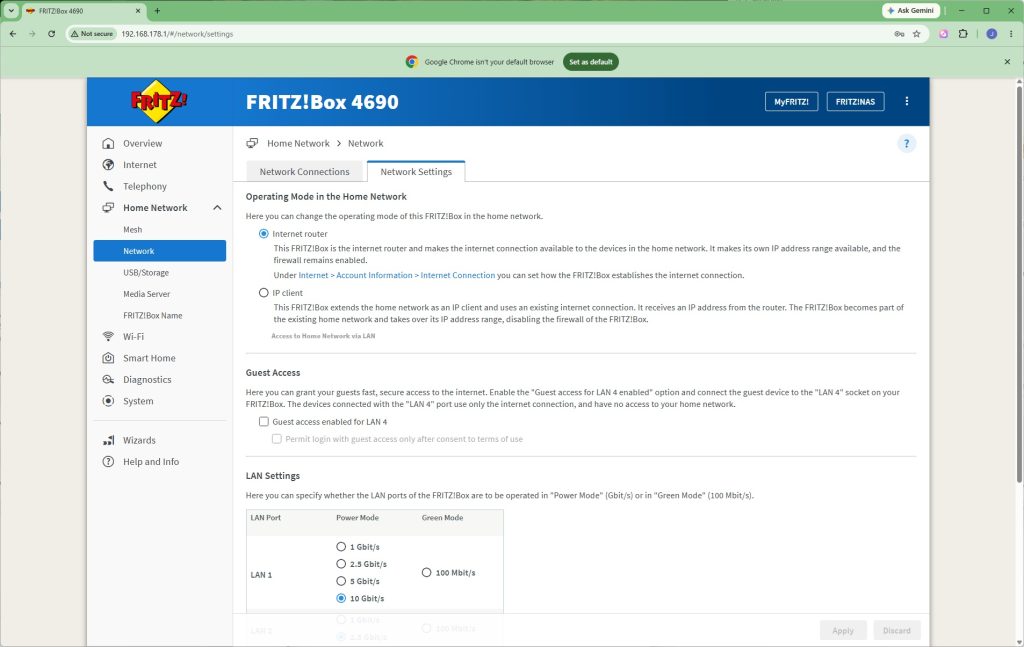
Task: Click the System icon in sidebar
Action: (108, 401)
